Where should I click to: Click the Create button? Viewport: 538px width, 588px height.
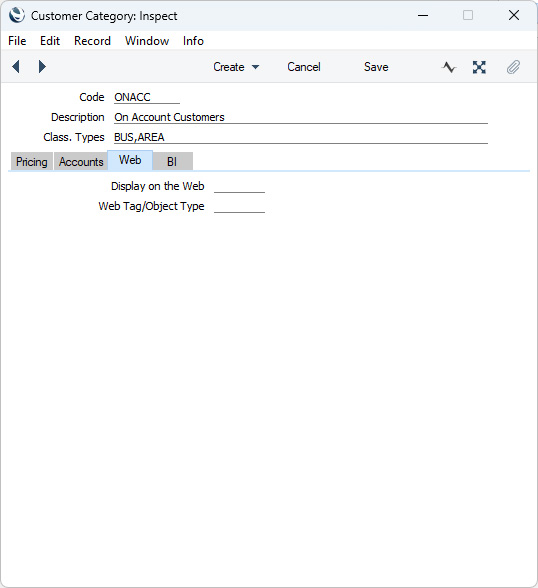pyautogui.click(x=229, y=67)
